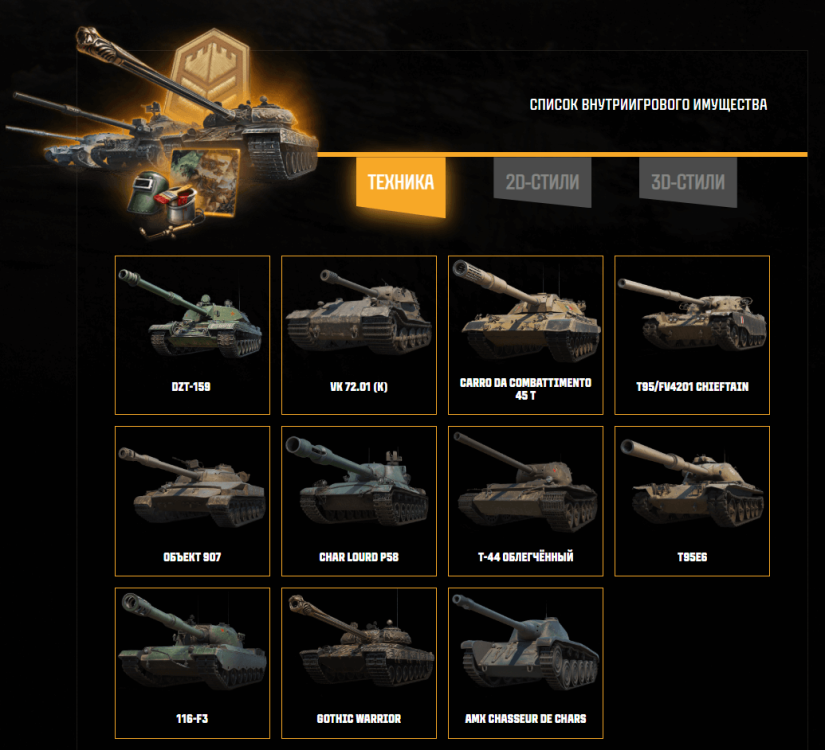This screenshot has height=750, width=825.
Task: Click the Т-44 облегчённый tank card
Action: (x=526, y=501)
